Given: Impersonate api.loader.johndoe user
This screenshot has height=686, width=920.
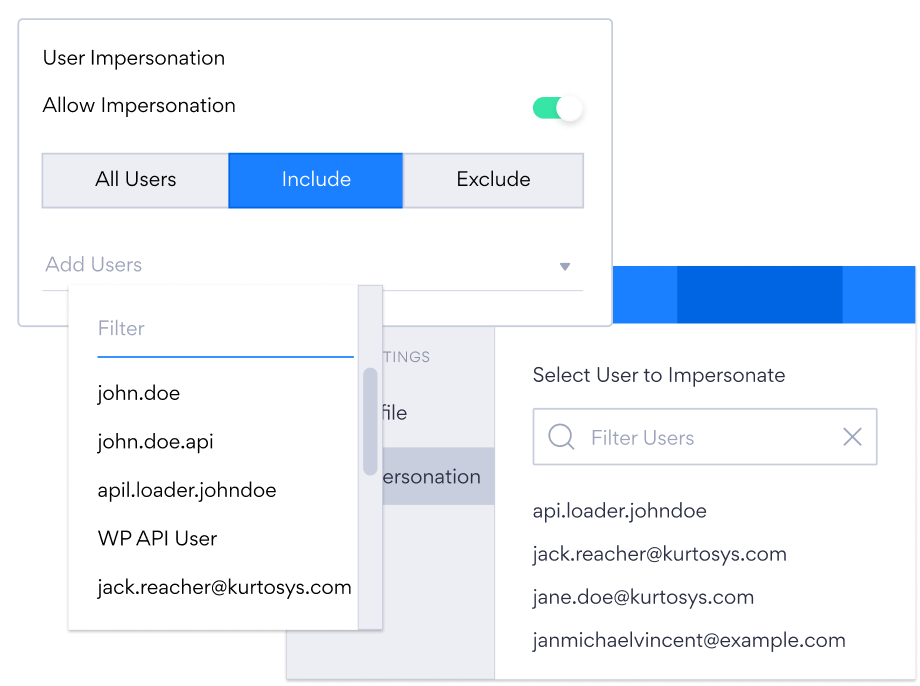Looking at the screenshot, I should pyautogui.click(x=619, y=511).
